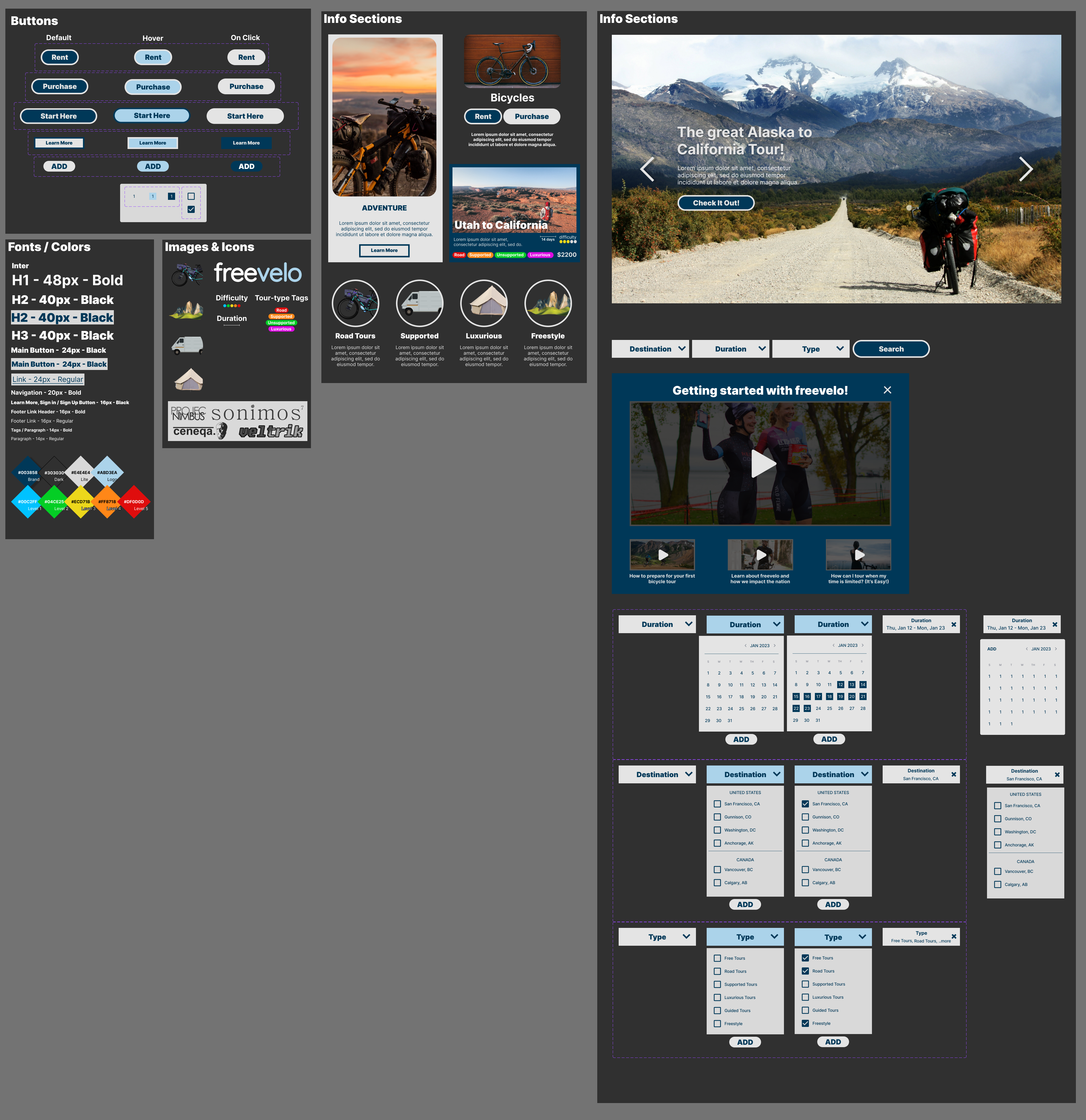Click the Rent button under Bicycles
Viewport: 1086px width, 1120px height.
point(483,117)
